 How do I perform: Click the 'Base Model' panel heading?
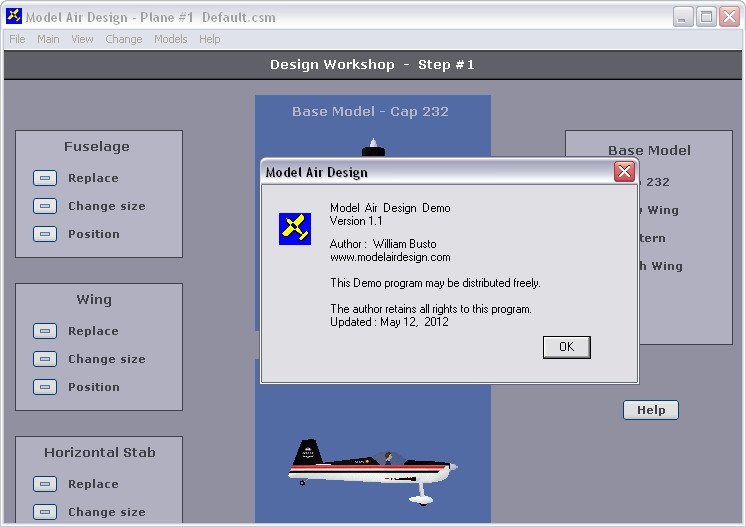(x=649, y=150)
